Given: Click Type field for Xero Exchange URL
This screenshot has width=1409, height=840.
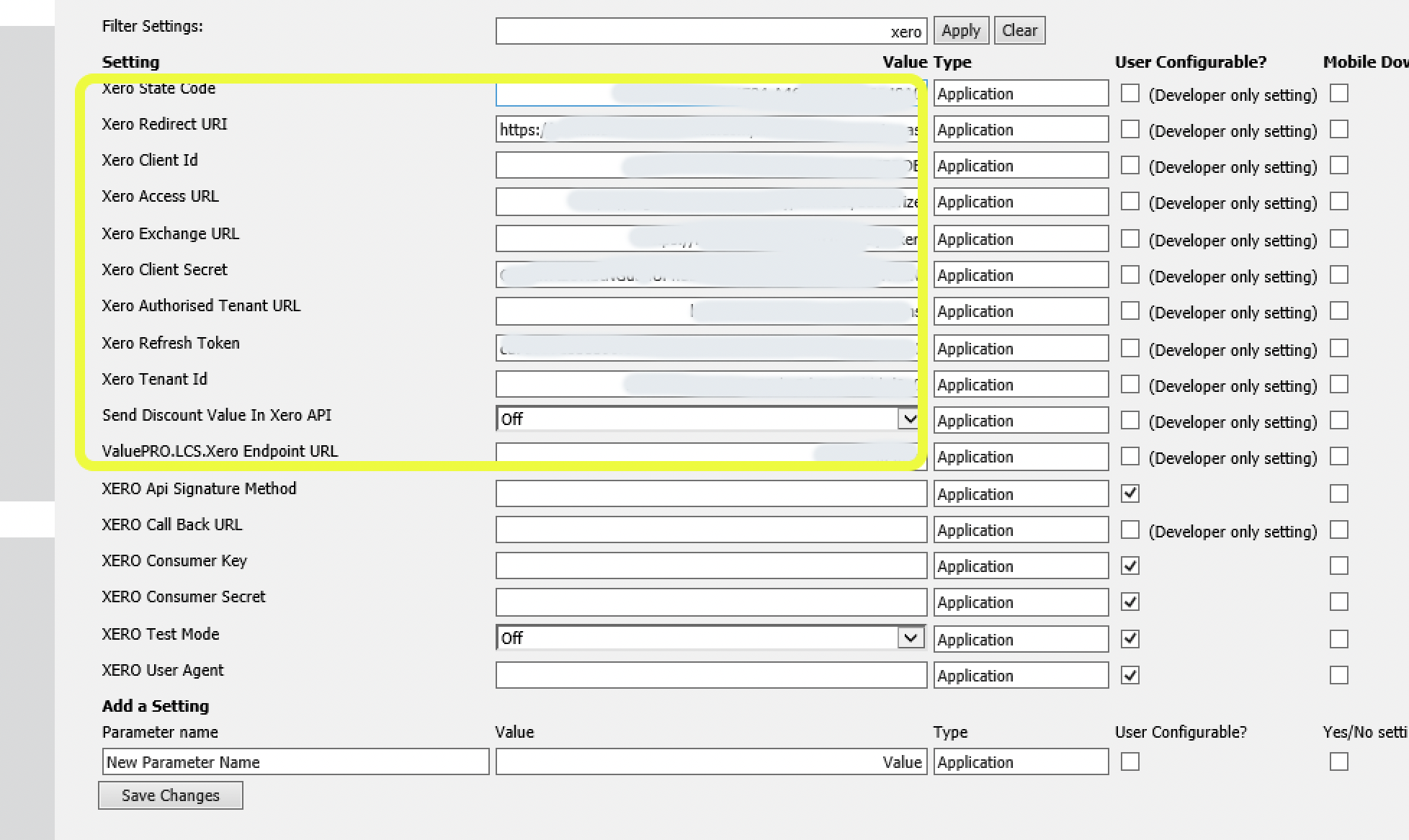Looking at the screenshot, I should (x=1021, y=238).
